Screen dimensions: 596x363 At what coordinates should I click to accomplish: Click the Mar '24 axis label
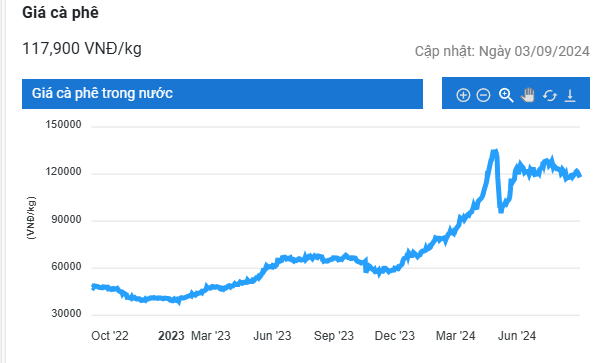tap(455, 336)
